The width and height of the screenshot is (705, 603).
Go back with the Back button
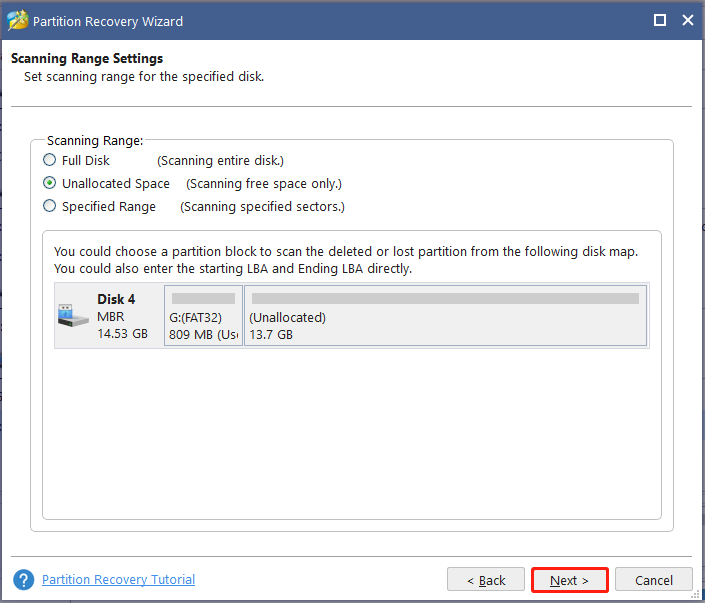click(486, 580)
